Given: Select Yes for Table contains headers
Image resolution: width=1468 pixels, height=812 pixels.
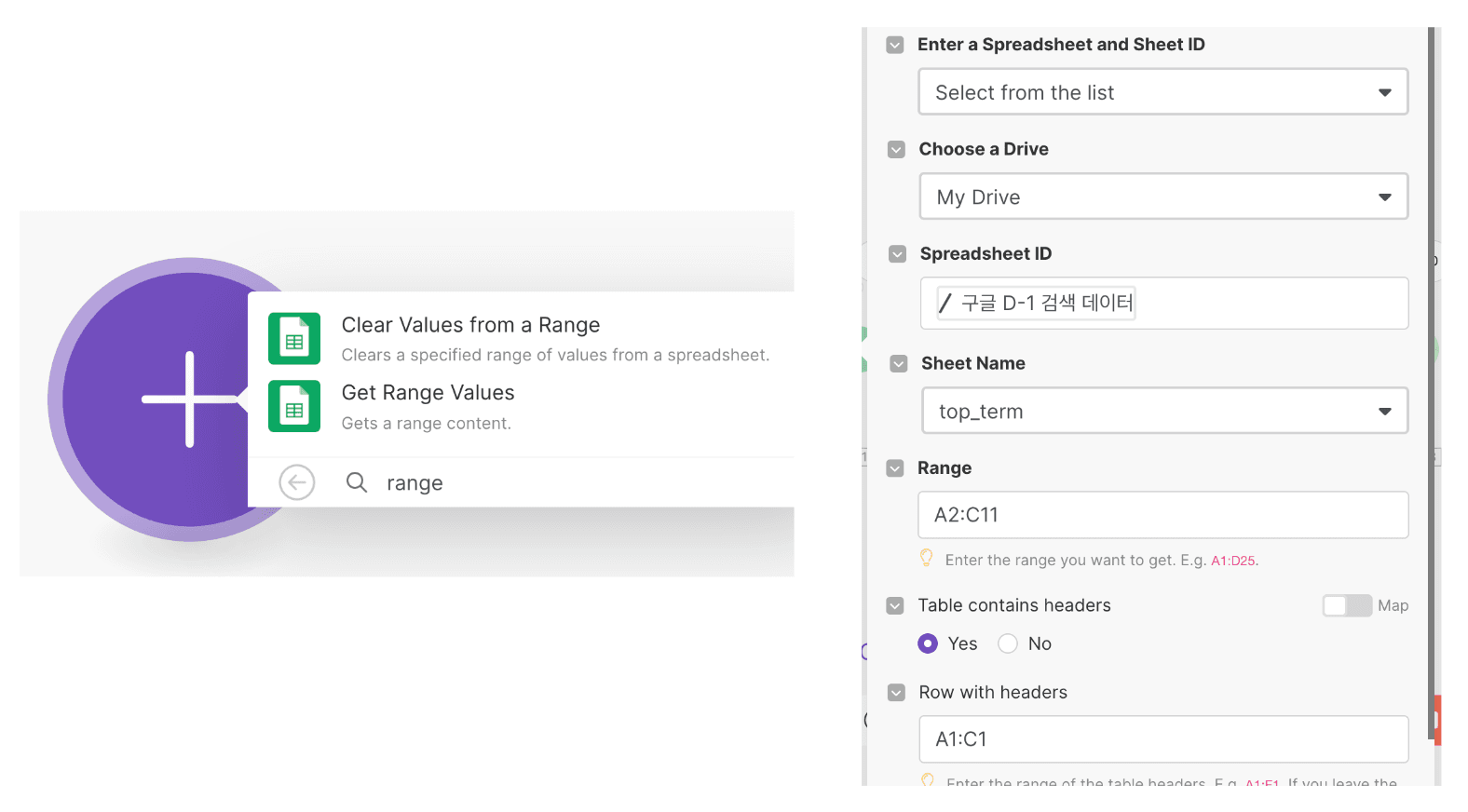Looking at the screenshot, I should pos(928,643).
